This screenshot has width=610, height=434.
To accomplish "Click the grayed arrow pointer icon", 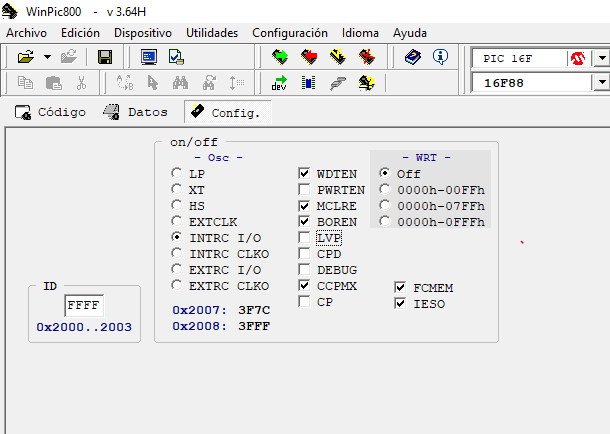I will point(153,83).
